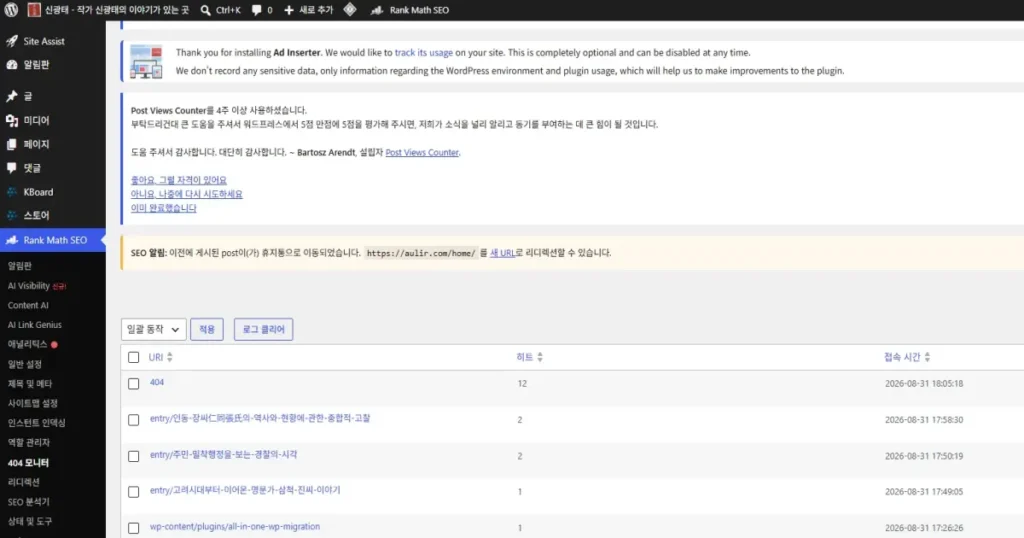Check the box for all-in-one-wp-migration row

point(133,528)
